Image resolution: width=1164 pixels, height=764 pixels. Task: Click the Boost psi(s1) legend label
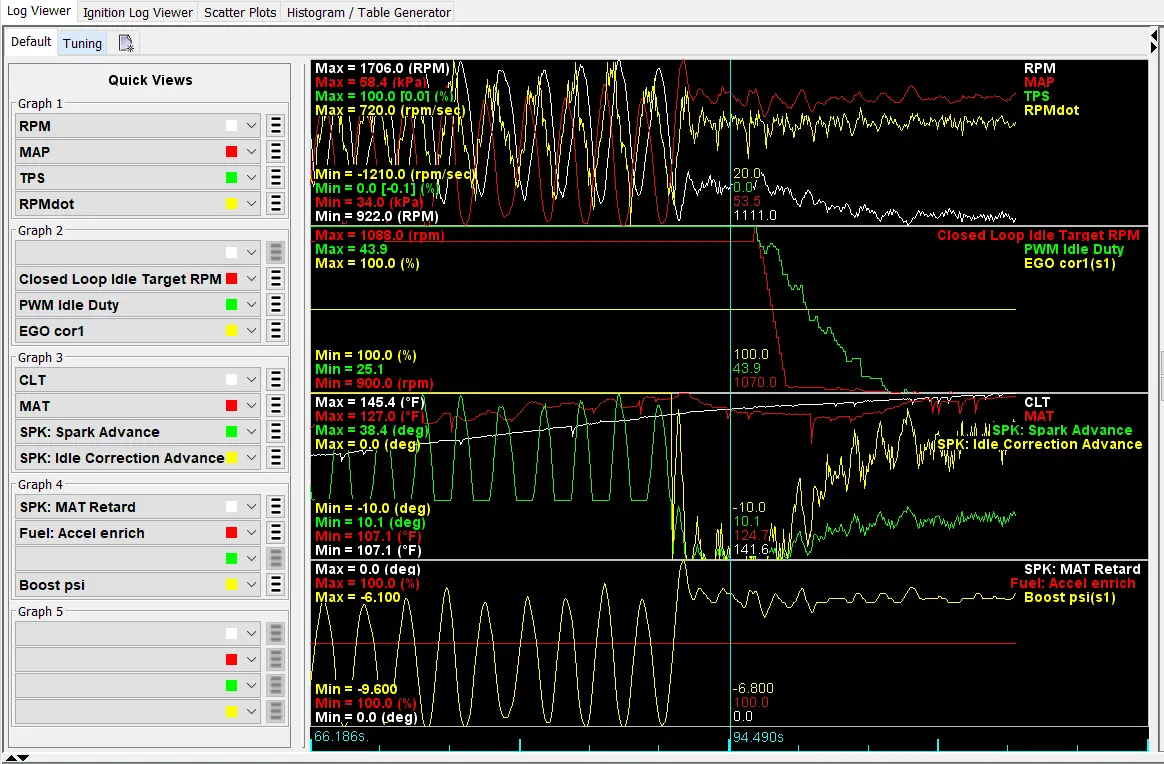click(x=1070, y=598)
